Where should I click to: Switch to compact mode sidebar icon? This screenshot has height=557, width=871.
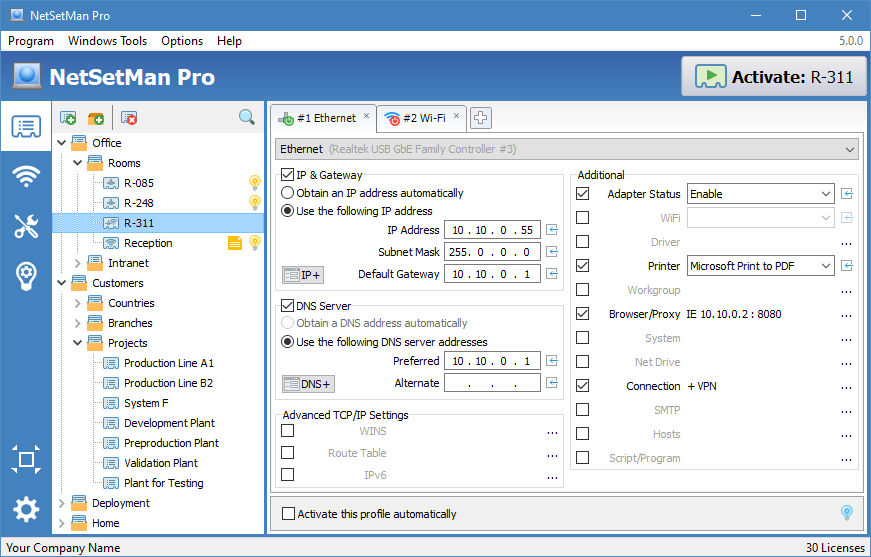(x=26, y=459)
